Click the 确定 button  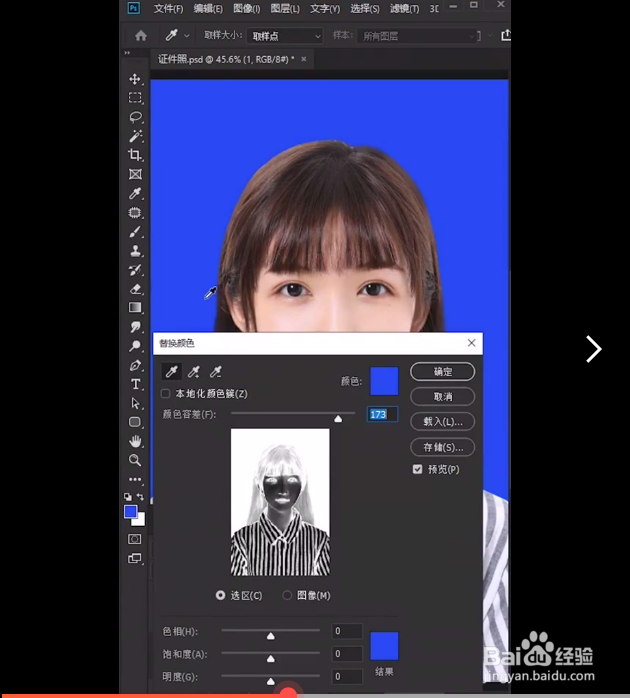click(x=442, y=372)
